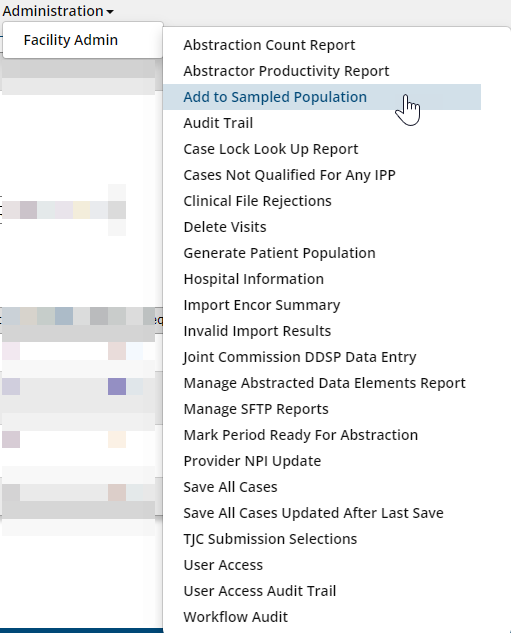Open Provider NPI Update
The image size is (511, 633).
(252, 461)
